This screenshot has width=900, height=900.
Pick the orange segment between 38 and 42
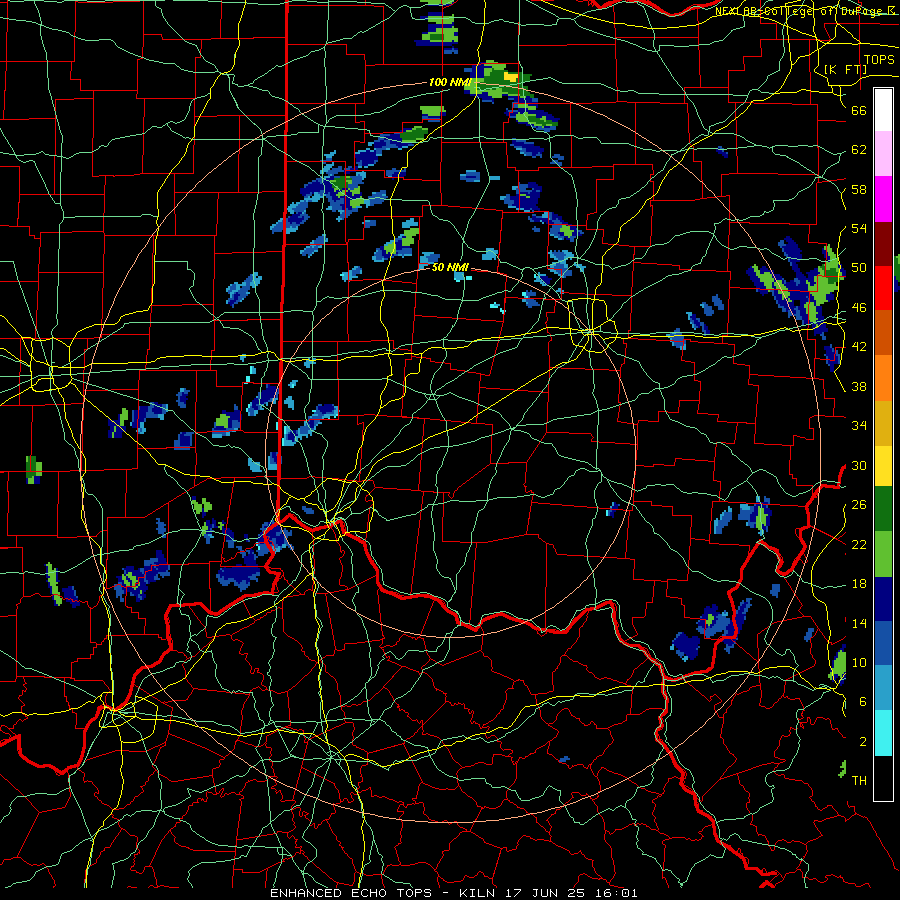(883, 378)
